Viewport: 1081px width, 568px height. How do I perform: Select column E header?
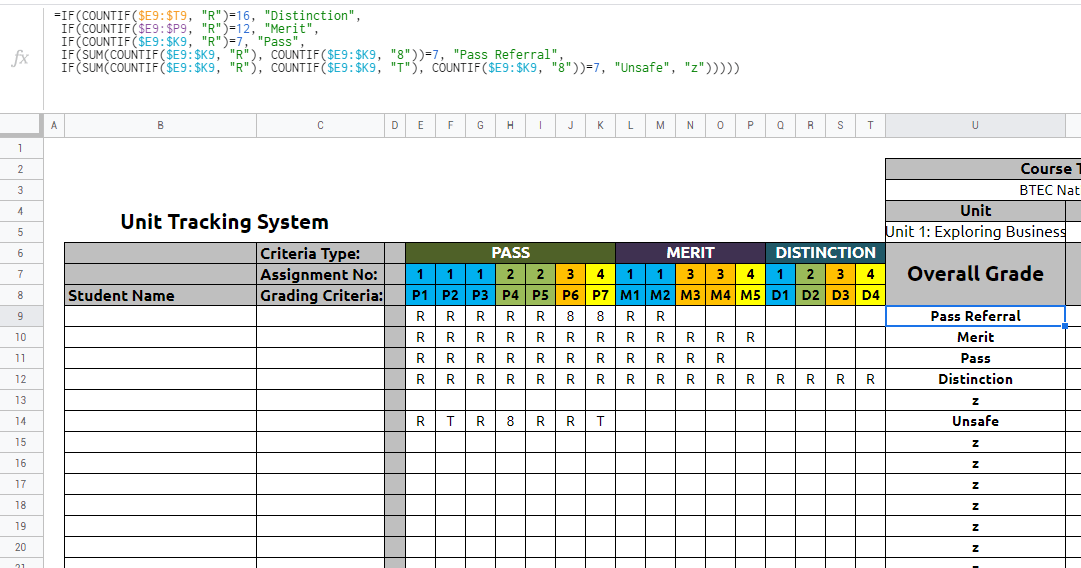[x=420, y=125]
